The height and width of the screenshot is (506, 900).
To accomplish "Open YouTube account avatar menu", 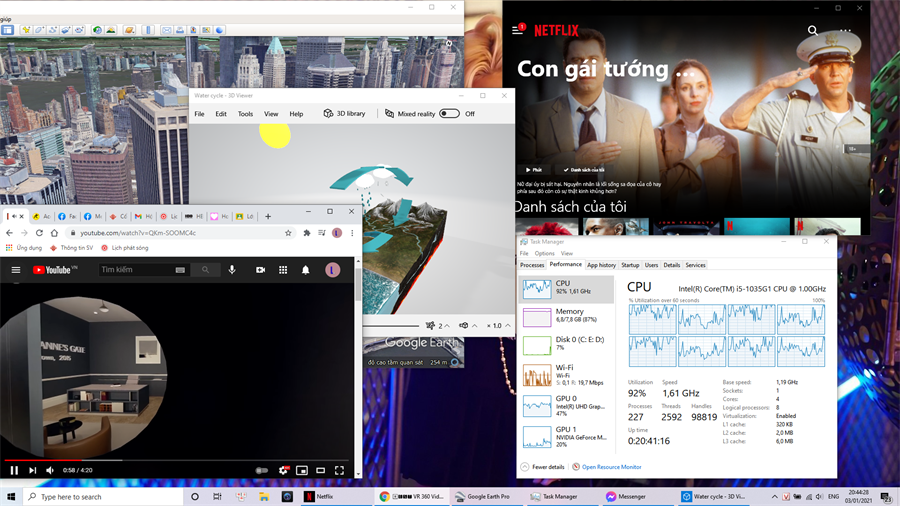I will tap(332, 270).
